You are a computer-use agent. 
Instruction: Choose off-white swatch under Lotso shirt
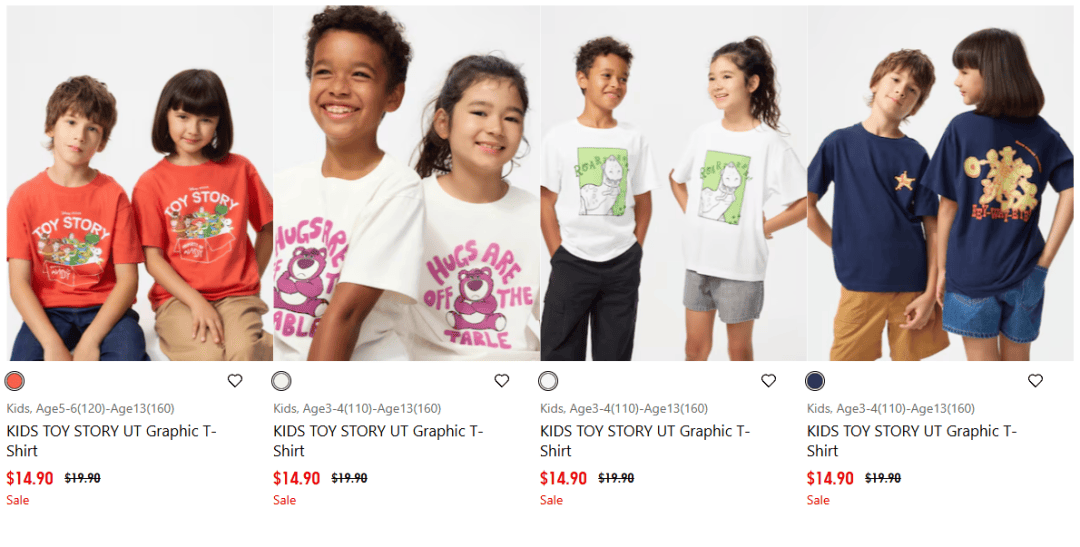click(281, 381)
